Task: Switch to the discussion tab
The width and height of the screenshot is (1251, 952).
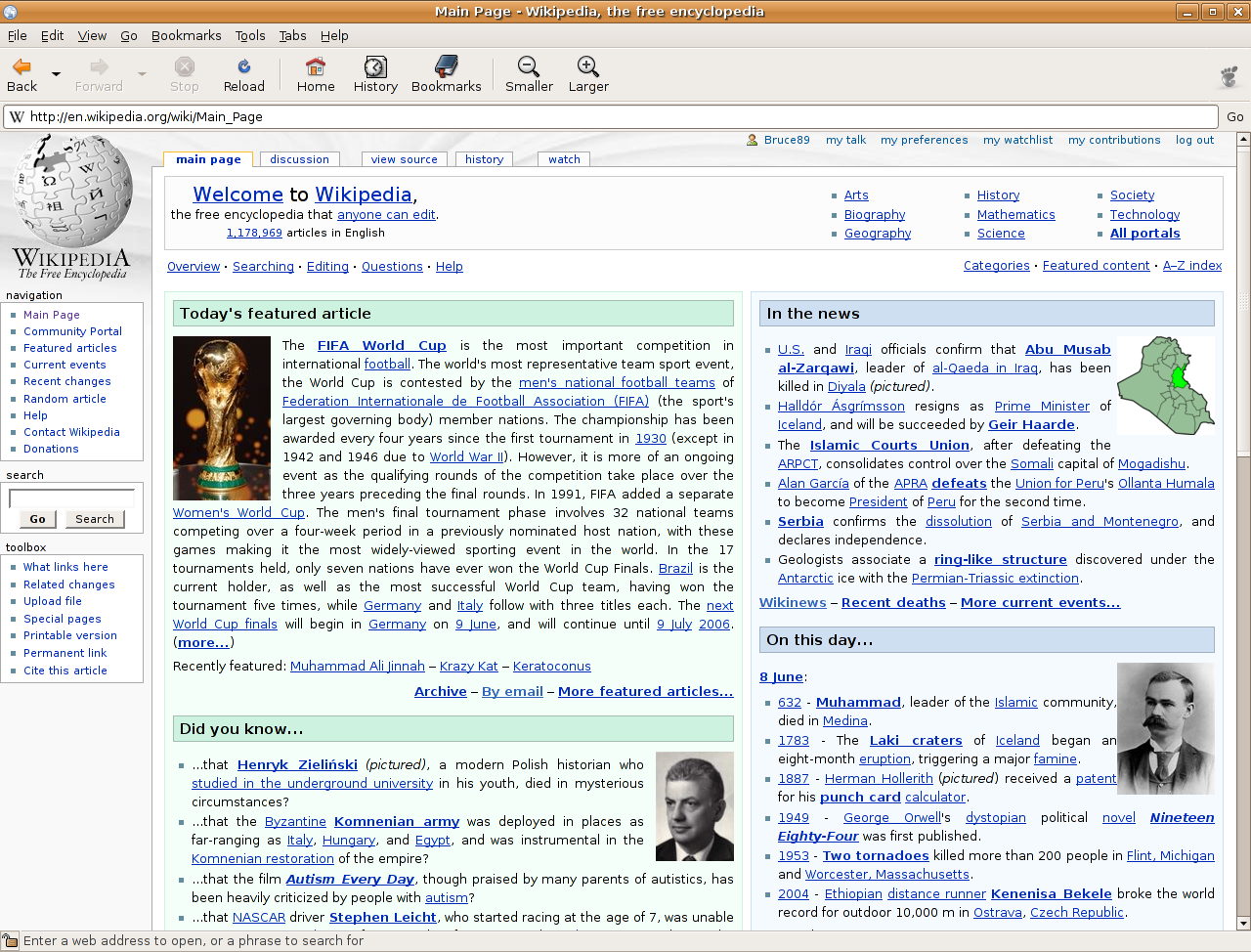Action: coord(299,159)
